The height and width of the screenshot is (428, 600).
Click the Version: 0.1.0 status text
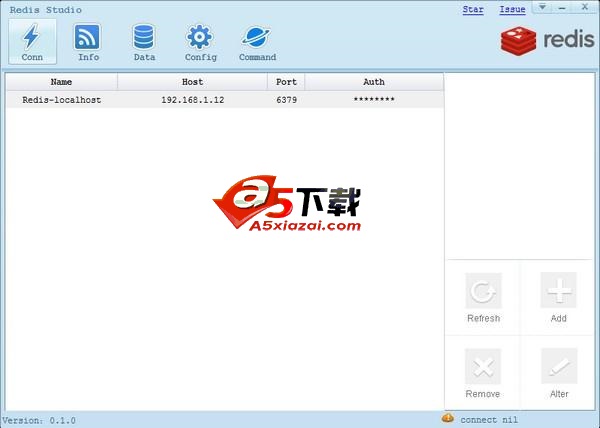point(39,420)
